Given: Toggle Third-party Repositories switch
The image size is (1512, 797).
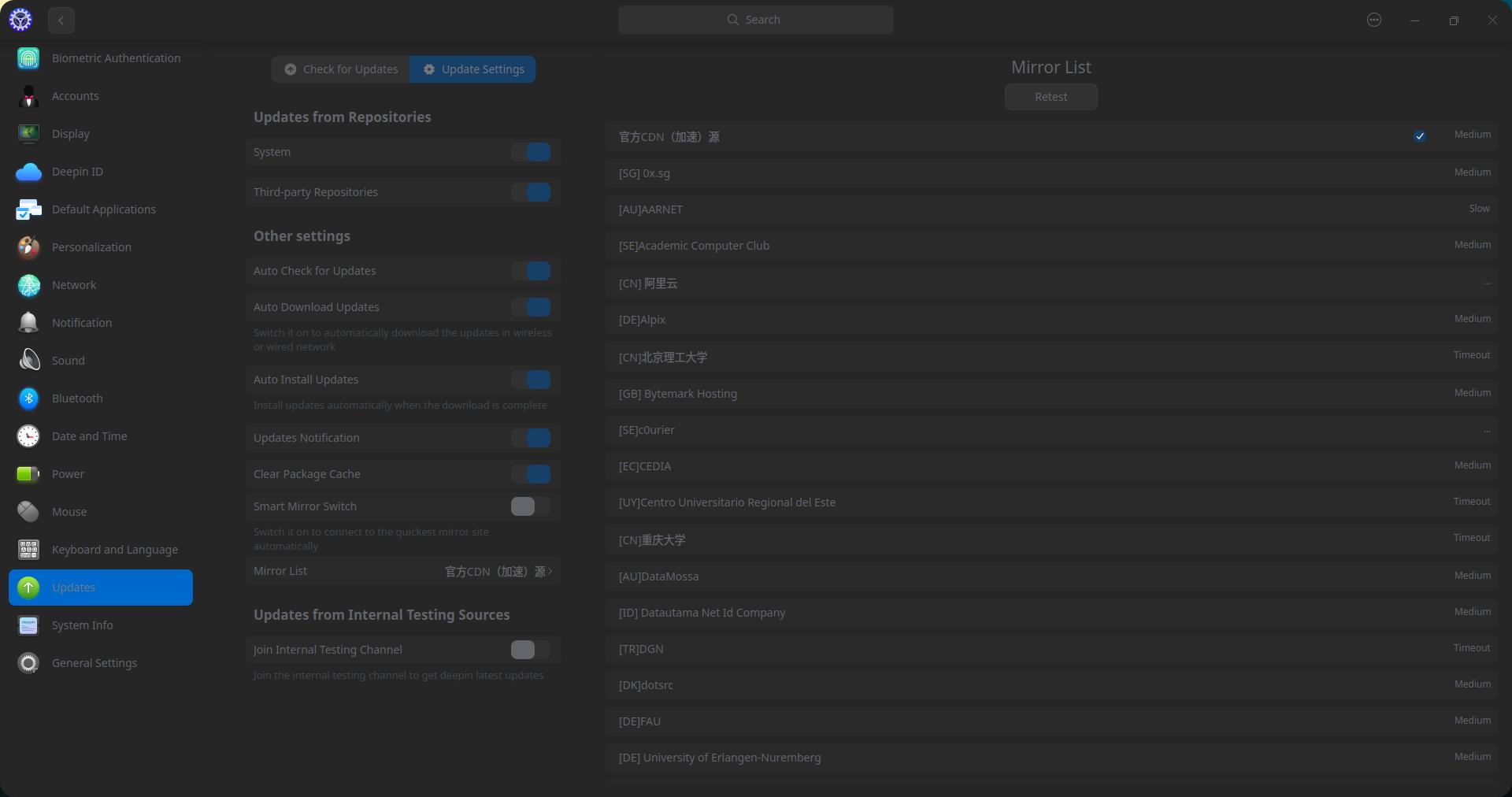Looking at the screenshot, I should pyautogui.click(x=531, y=192).
